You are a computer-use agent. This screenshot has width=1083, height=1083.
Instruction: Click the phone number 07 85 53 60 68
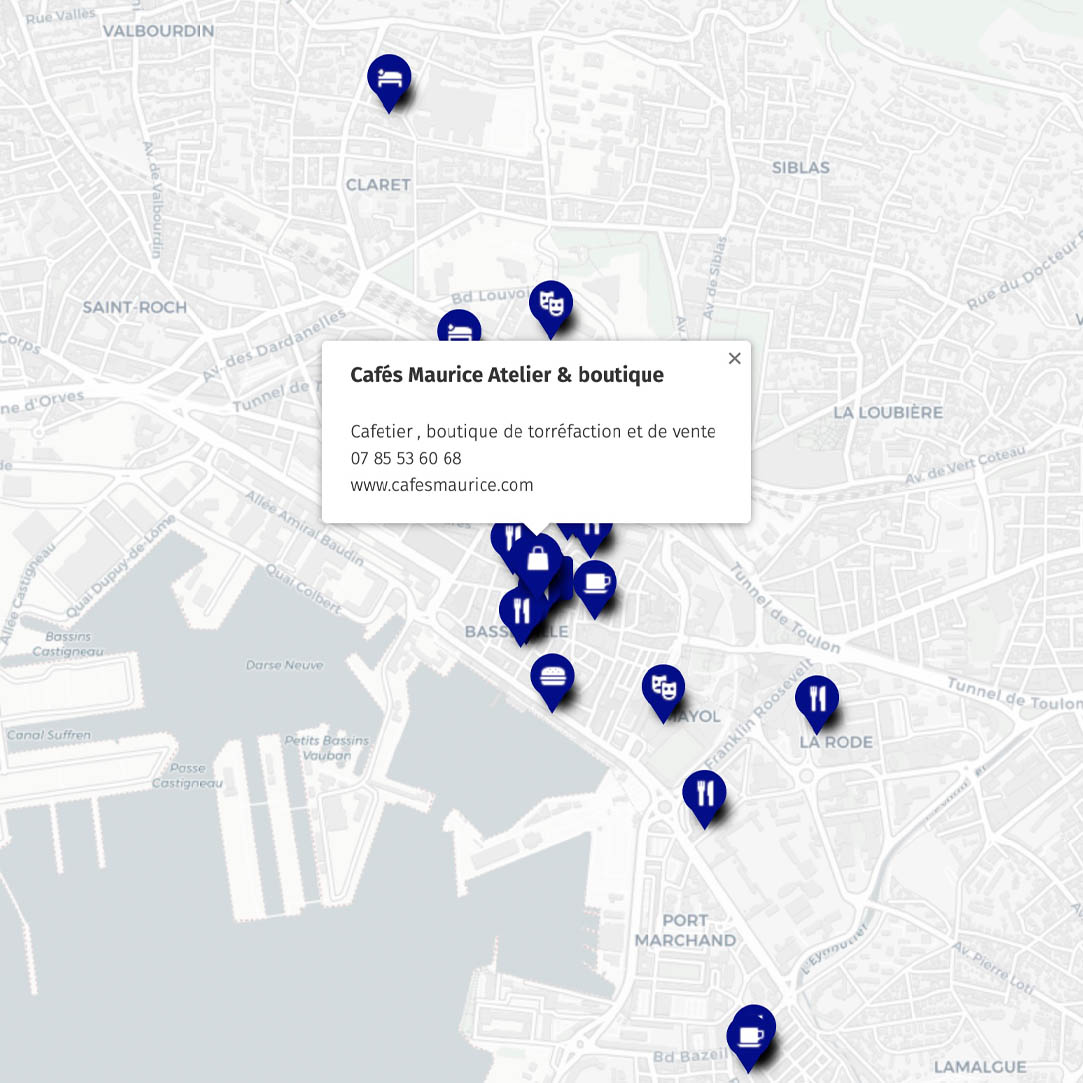(x=405, y=458)
